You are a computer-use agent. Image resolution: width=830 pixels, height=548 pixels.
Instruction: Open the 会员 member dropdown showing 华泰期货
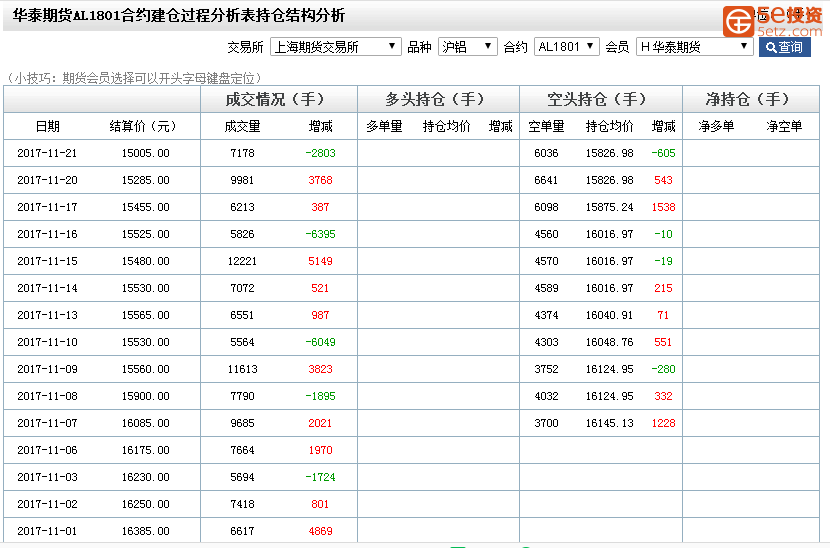(694, 47)
